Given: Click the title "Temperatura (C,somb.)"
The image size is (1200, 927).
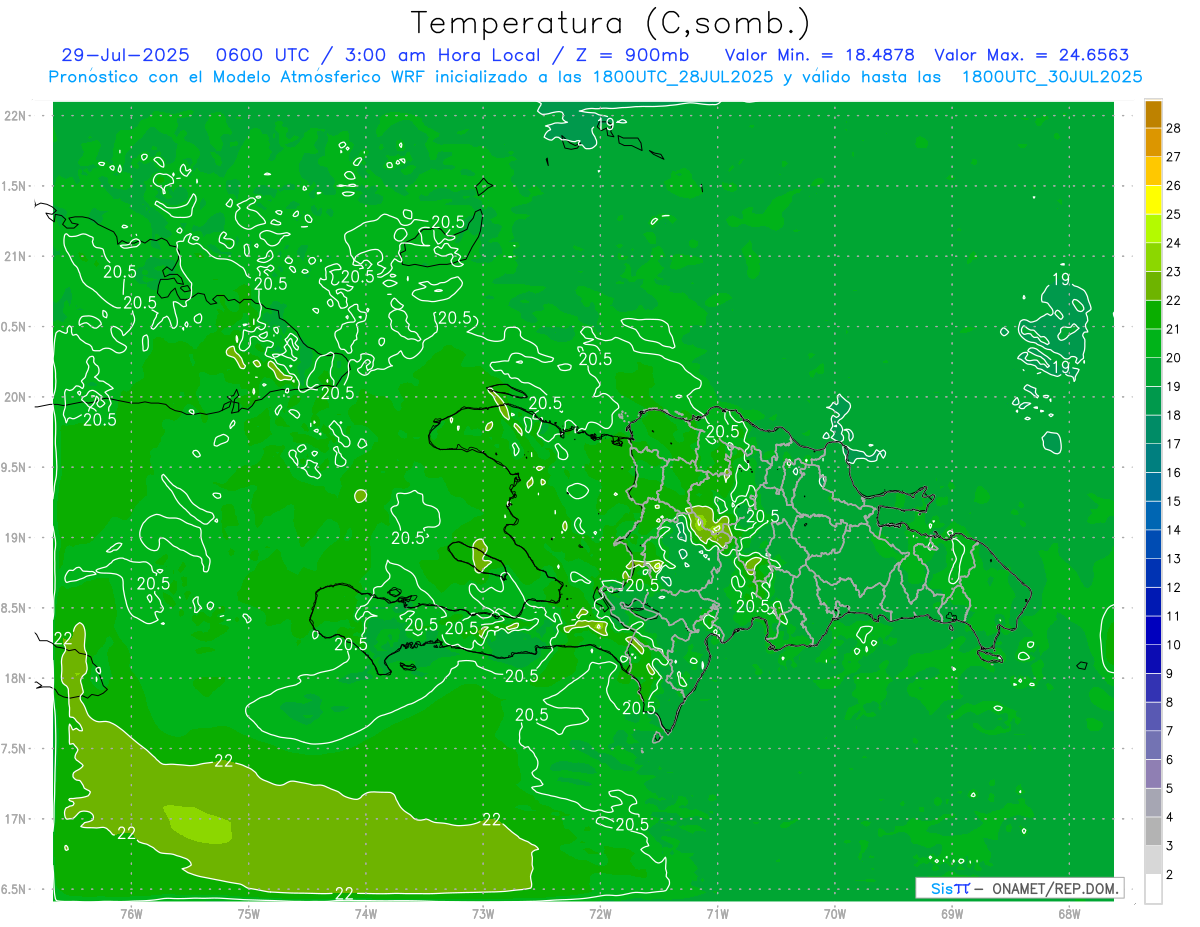Looking at the screenshot, I should pyautogui.click(x=611, y=23).
